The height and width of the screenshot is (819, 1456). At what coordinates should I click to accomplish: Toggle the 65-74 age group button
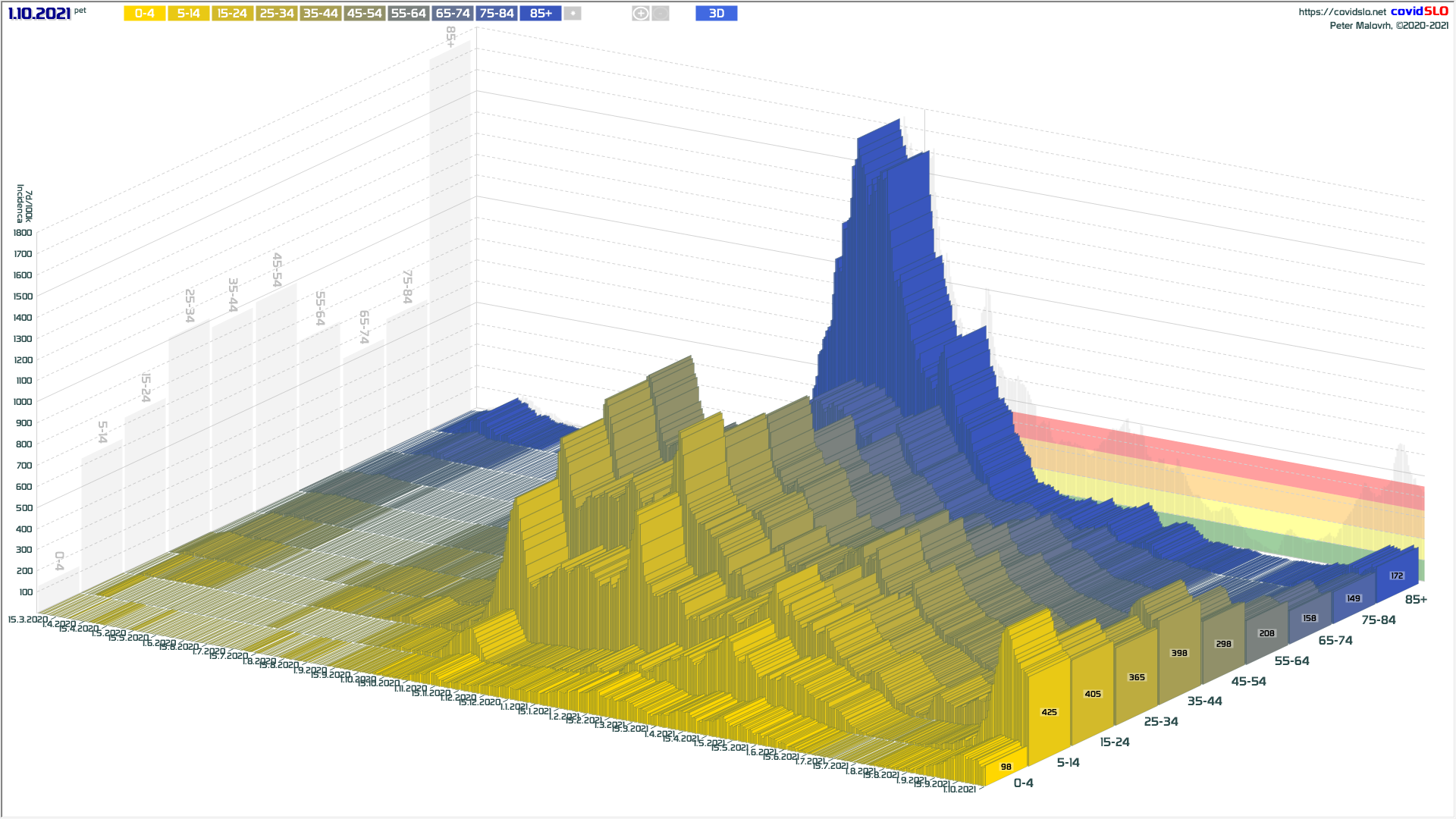453,14
